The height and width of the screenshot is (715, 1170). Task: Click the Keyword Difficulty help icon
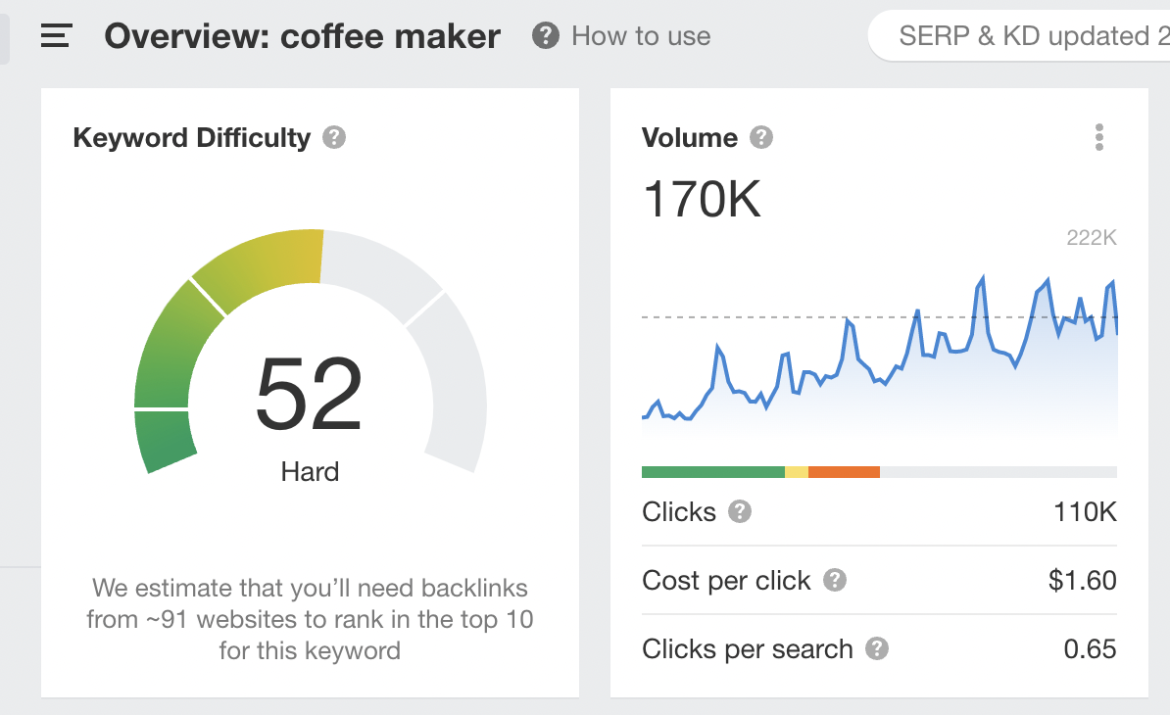tap(334, 138)
